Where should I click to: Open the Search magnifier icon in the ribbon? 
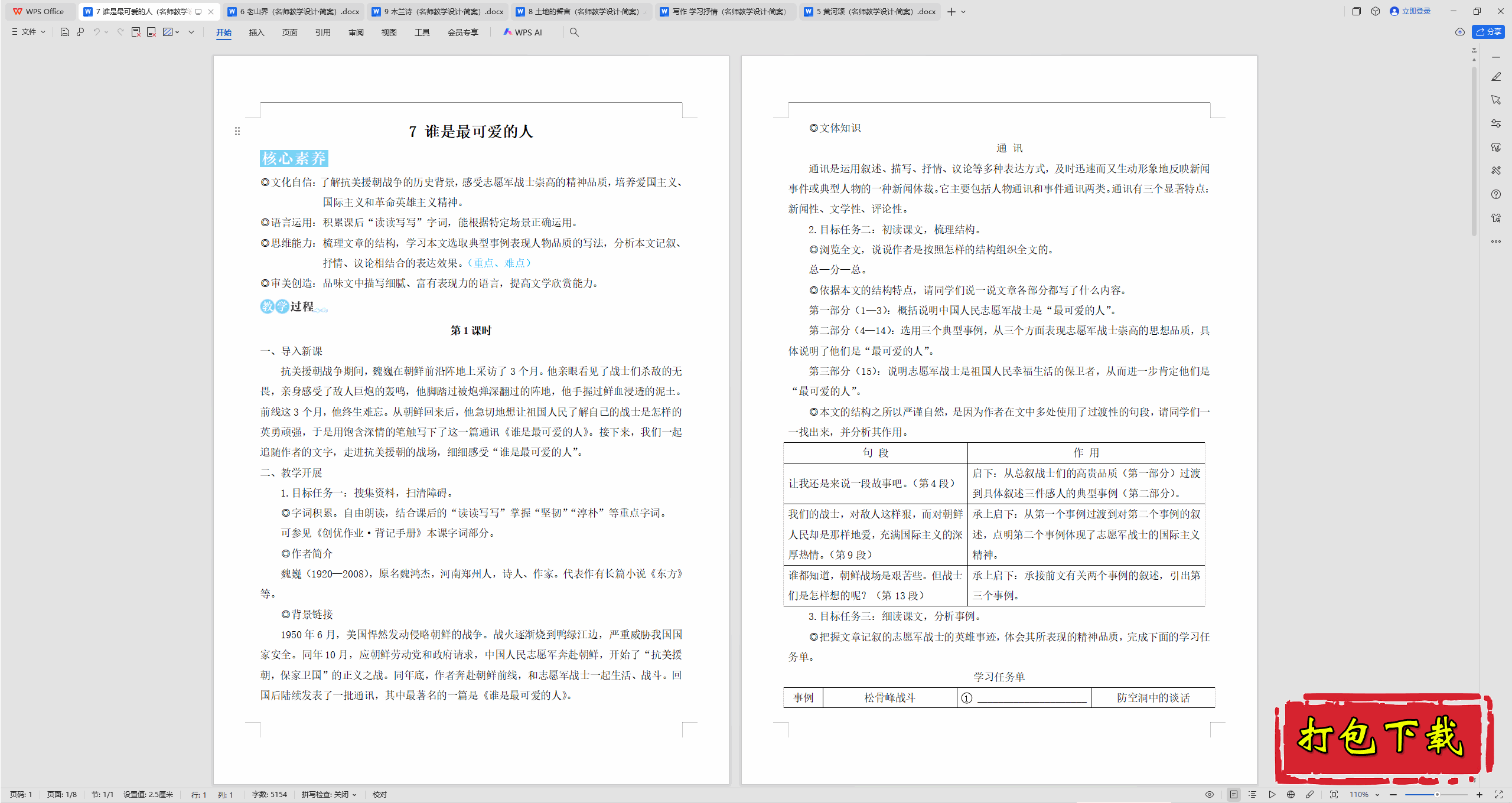574,32
